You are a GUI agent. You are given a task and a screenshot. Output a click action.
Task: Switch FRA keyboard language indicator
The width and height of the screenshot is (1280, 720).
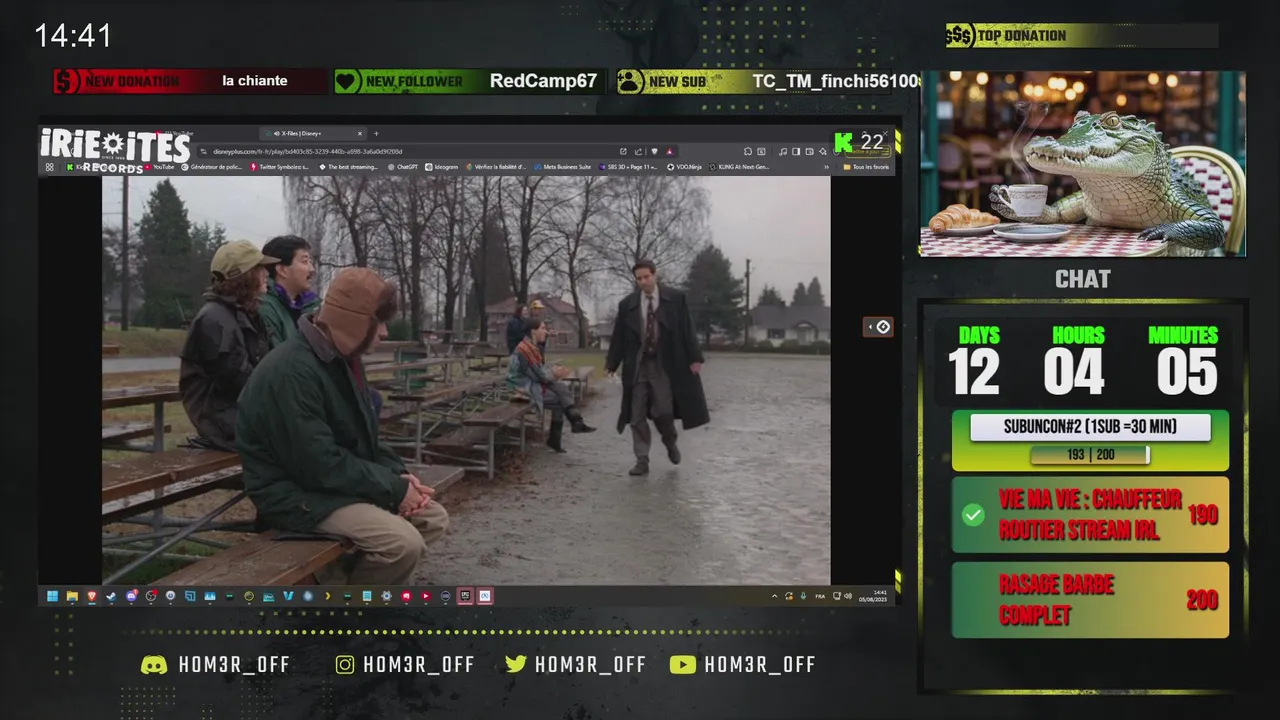(820, 596)
